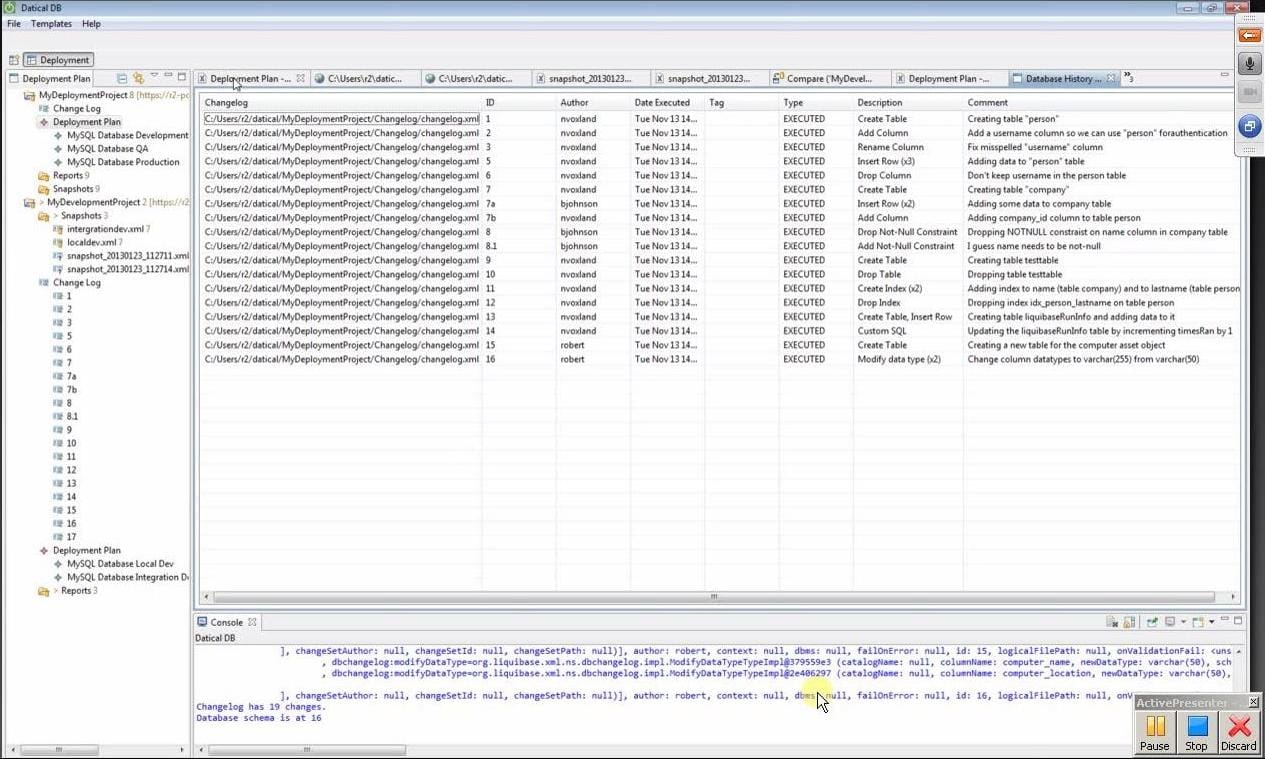
Task: Open the Deployment Plan view menu arrow
Action: coord(154,77)
